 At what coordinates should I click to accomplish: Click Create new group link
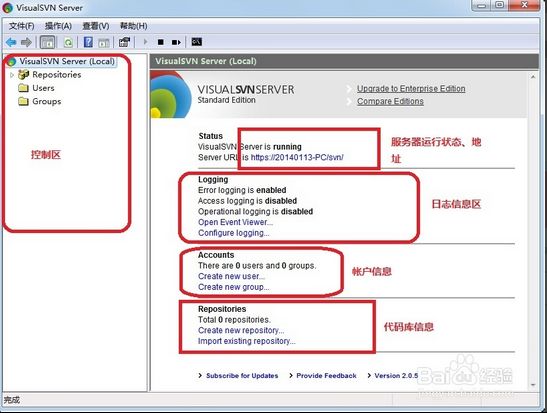[x=233, y=287]
